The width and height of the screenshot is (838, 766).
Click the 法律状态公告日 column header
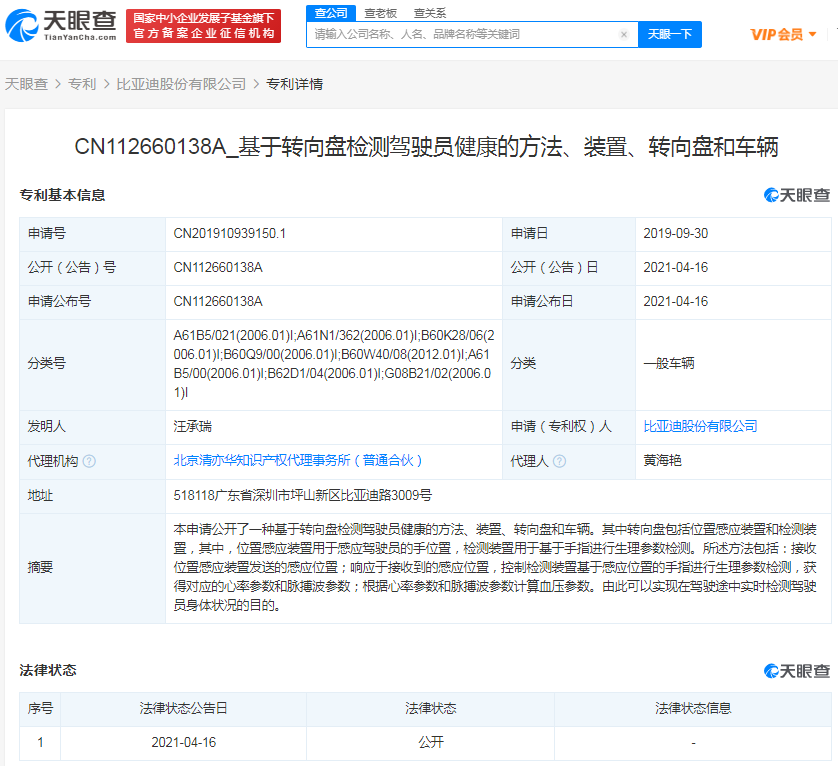tap(183, 708)
